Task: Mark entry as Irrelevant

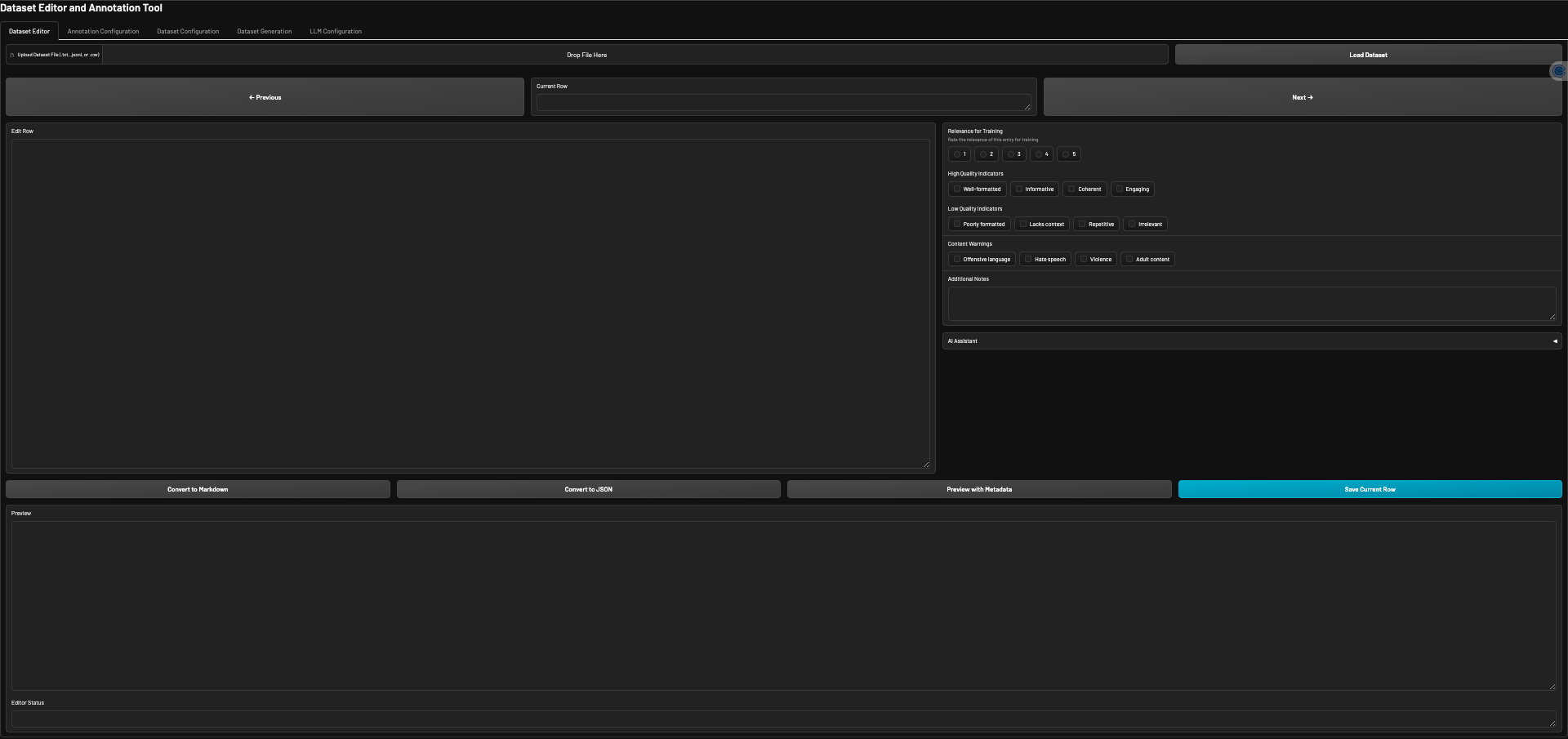Action: click(x=1132, y=225)
